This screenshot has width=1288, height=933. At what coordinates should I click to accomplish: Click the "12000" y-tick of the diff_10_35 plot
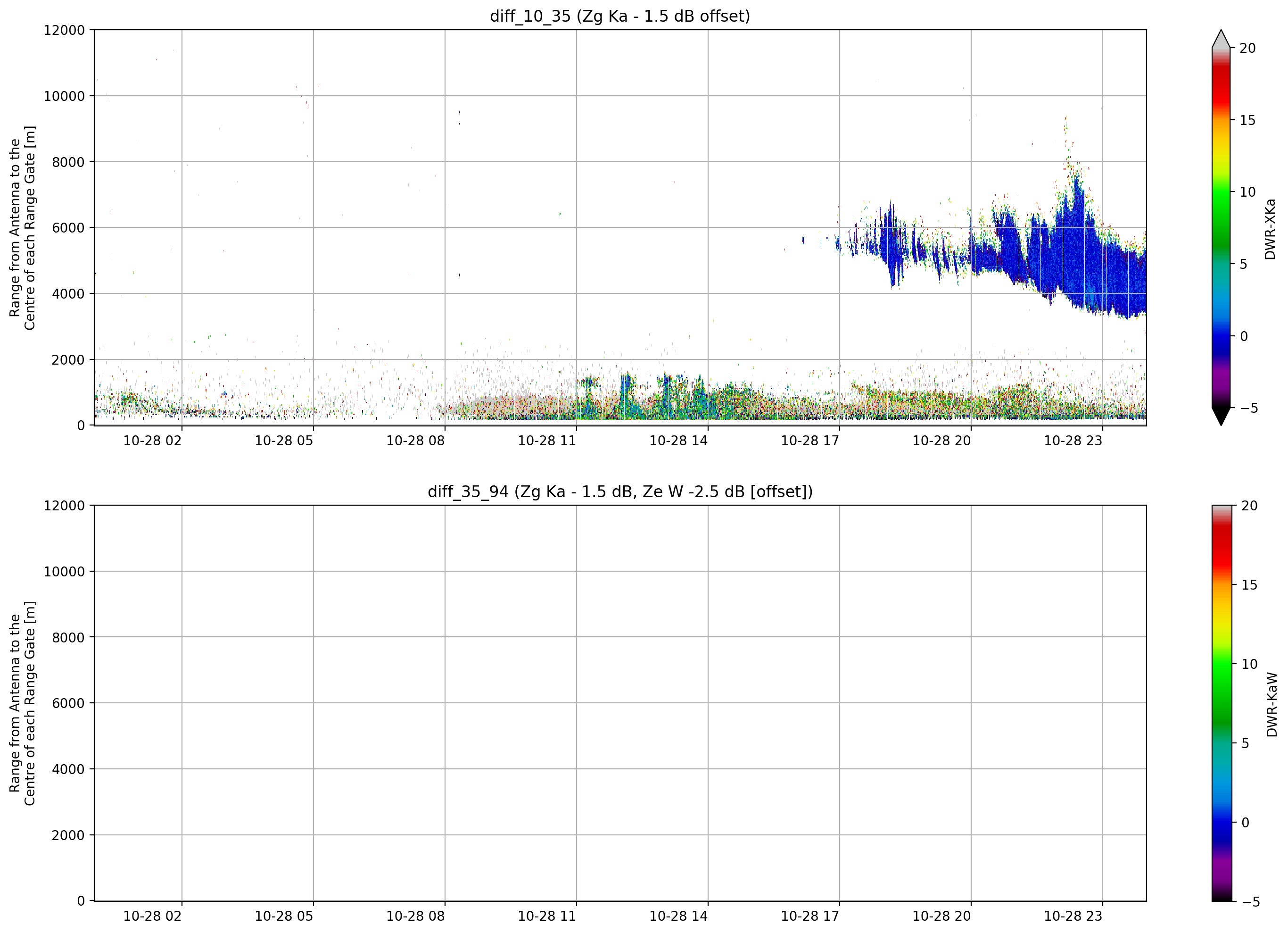coord(64,30)
